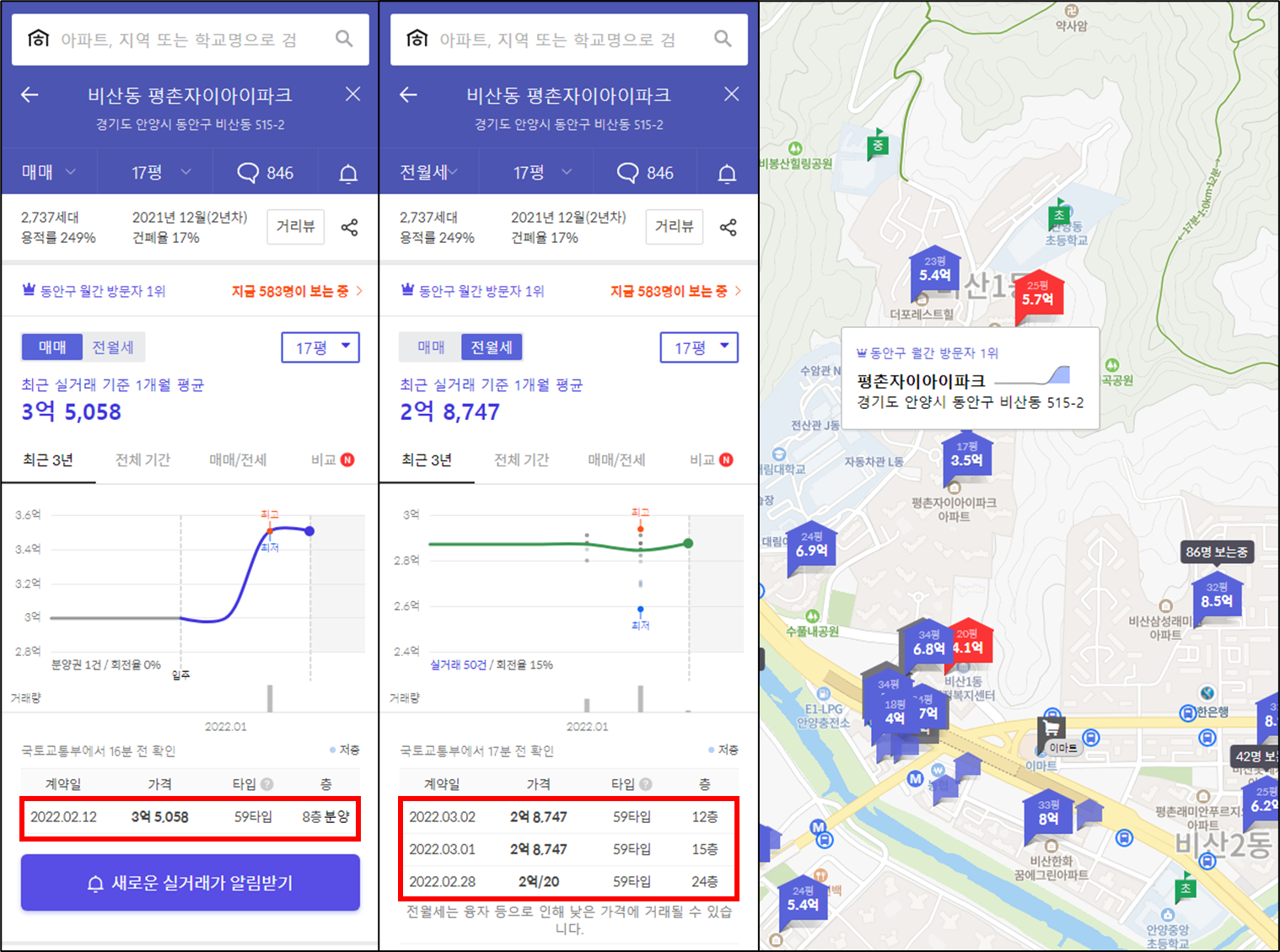Select the 33평 8억 map marker
The width and height of the screenshot is (1280, 952).
1048,816
